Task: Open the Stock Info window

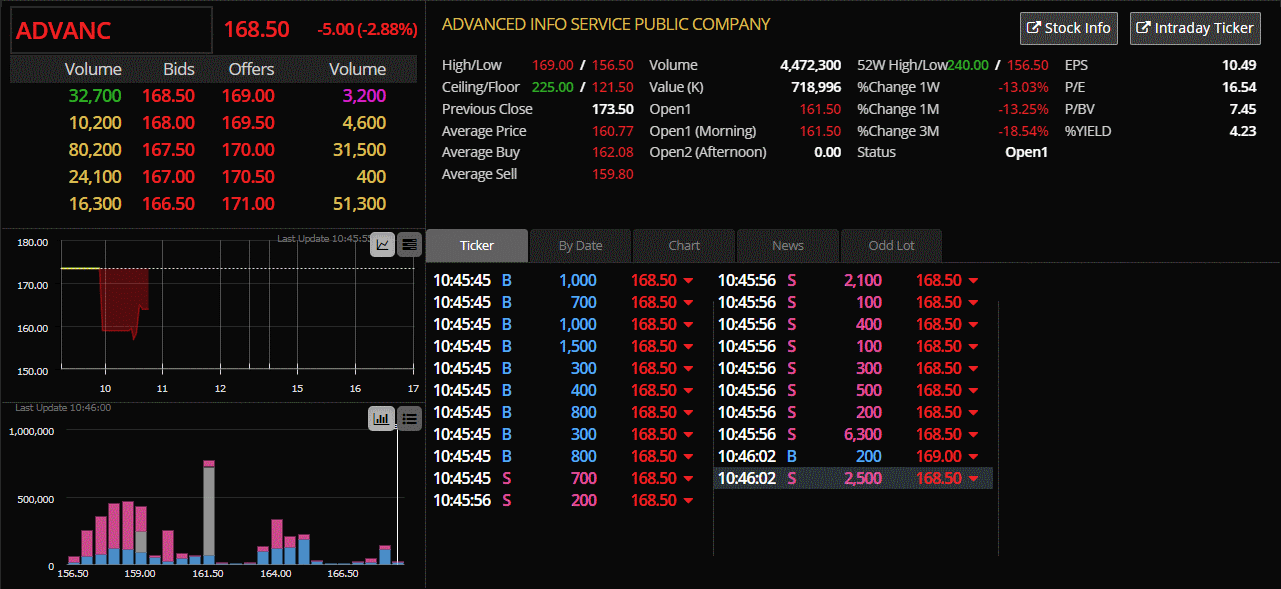Action: coord(1069,28)
